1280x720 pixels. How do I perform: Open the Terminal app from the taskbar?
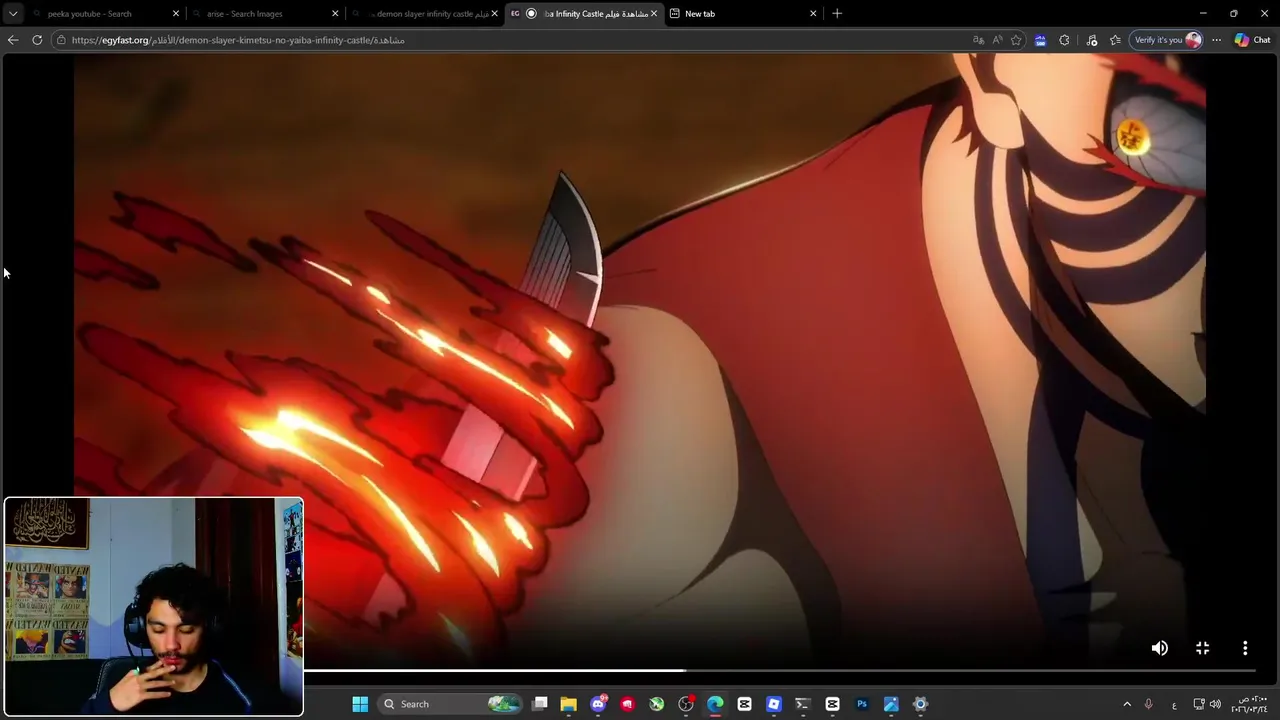point(802,704)
